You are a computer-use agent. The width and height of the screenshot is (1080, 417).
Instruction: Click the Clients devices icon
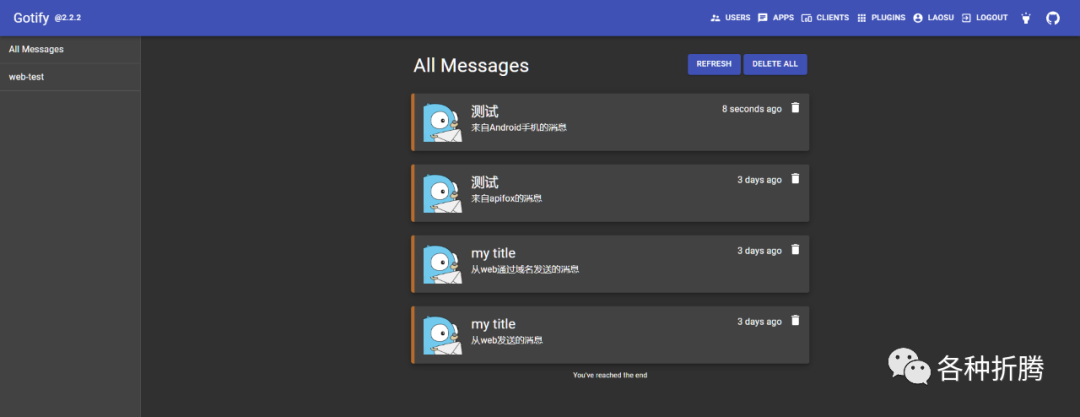807,18
